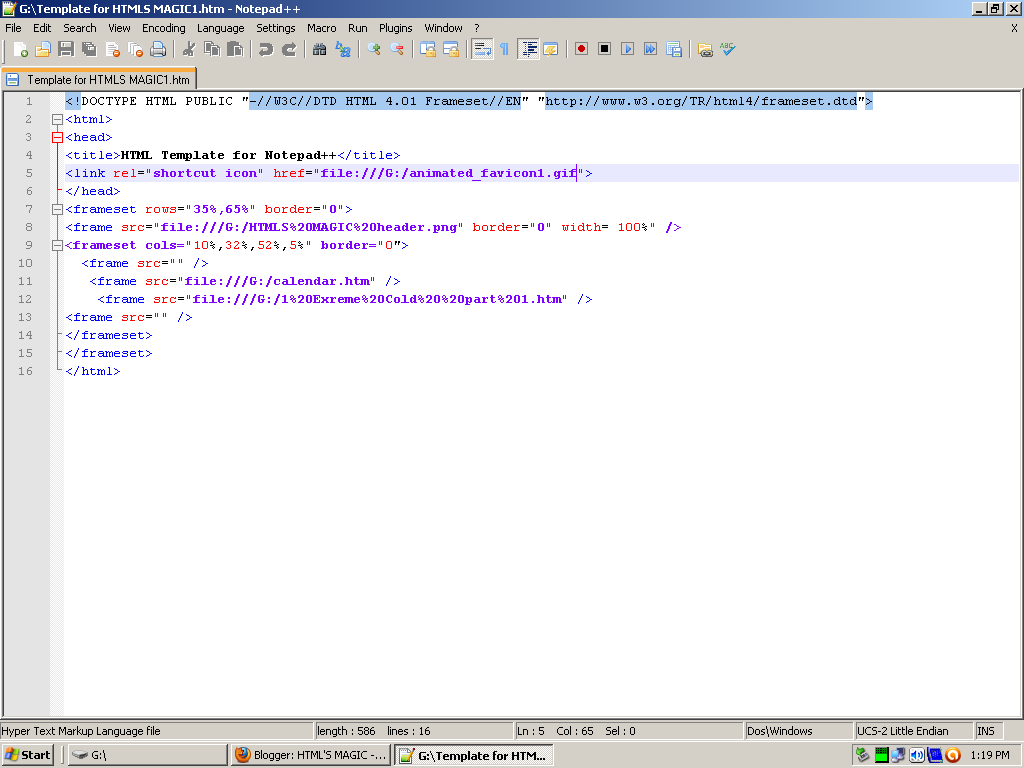
Task: Open the Find dialog icon
Action: 319,48
